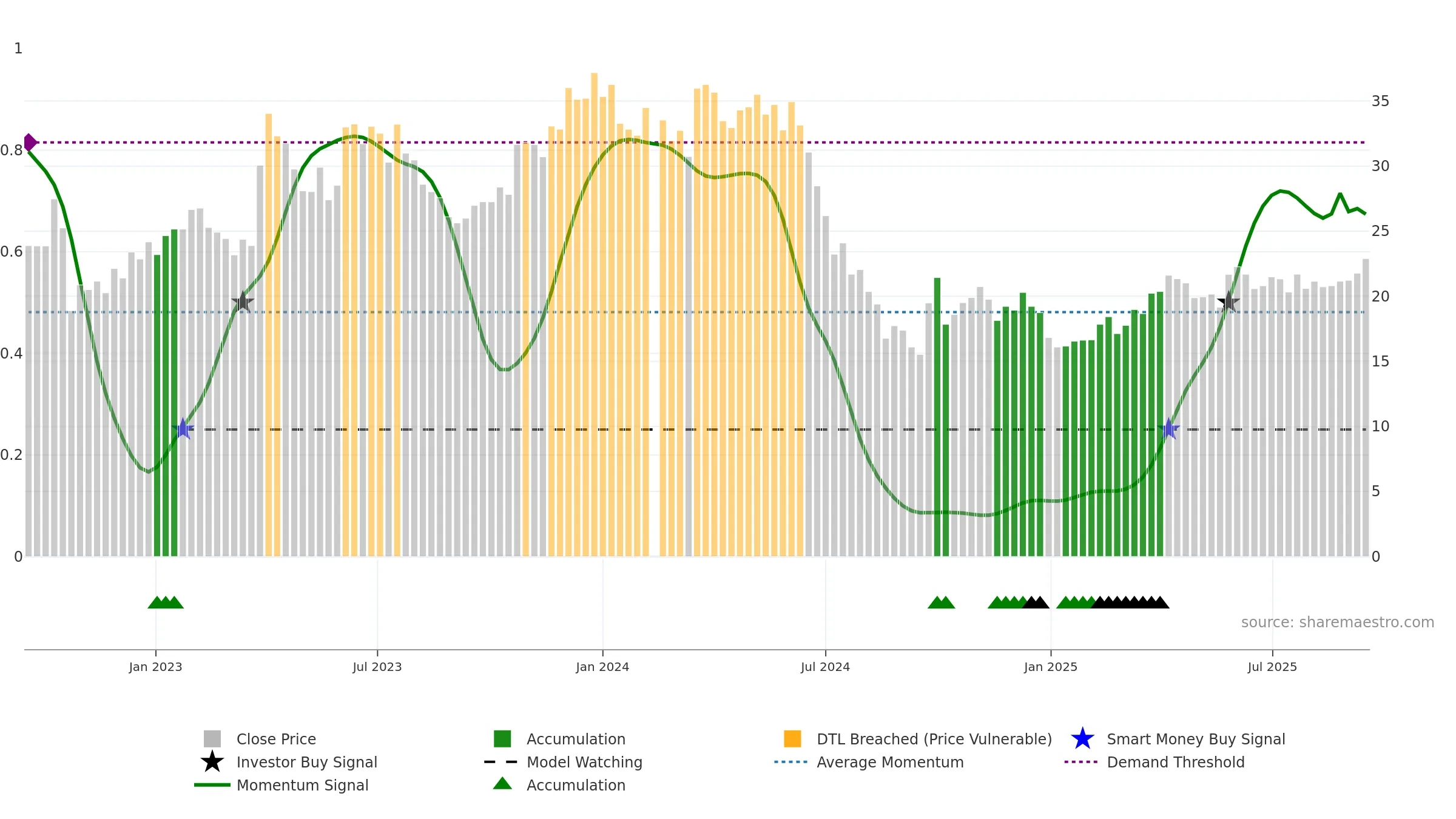Click the 'Close Price' legend label
Image resolution: width=1456 pixels, height=819 pixels.
[x=276, y=739]
